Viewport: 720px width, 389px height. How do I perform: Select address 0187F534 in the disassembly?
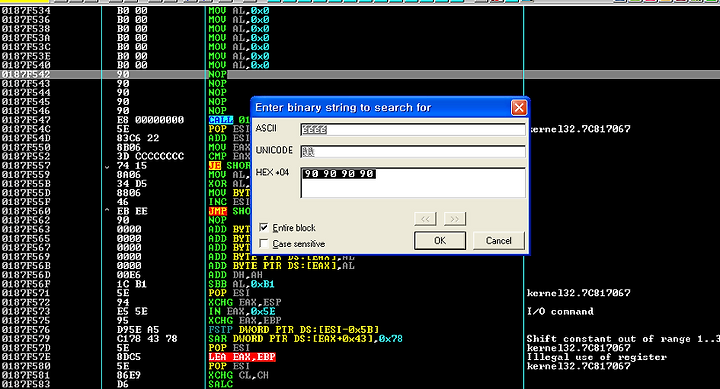click(x=26, y=10)
